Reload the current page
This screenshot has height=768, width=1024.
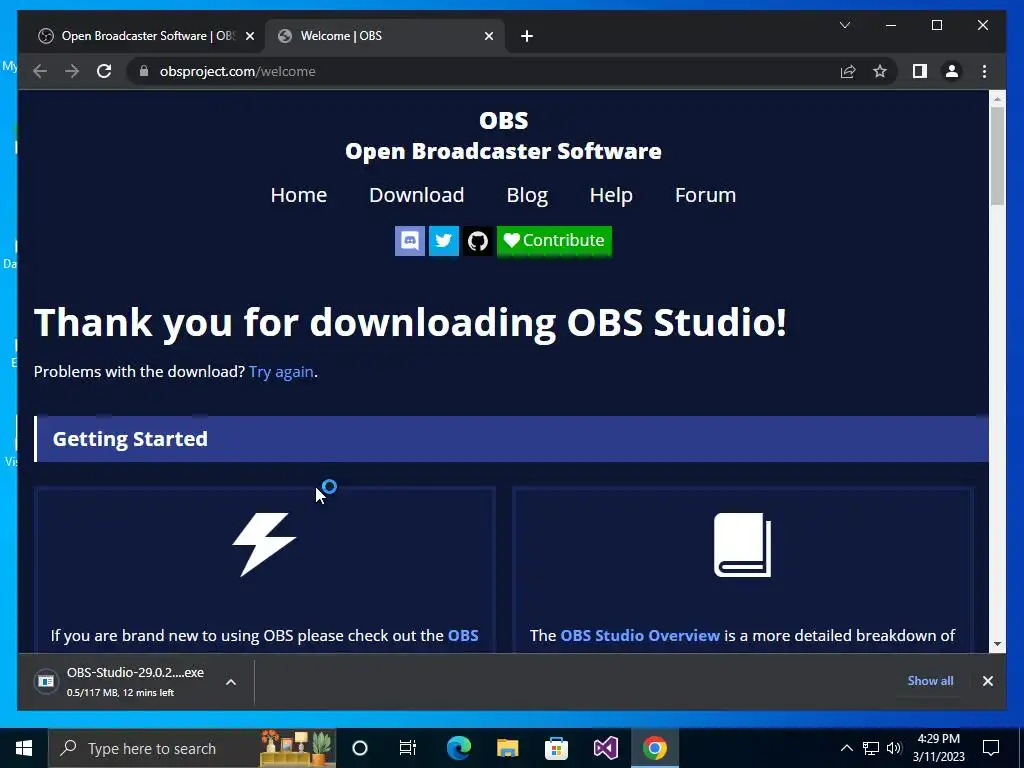(104, 71)
